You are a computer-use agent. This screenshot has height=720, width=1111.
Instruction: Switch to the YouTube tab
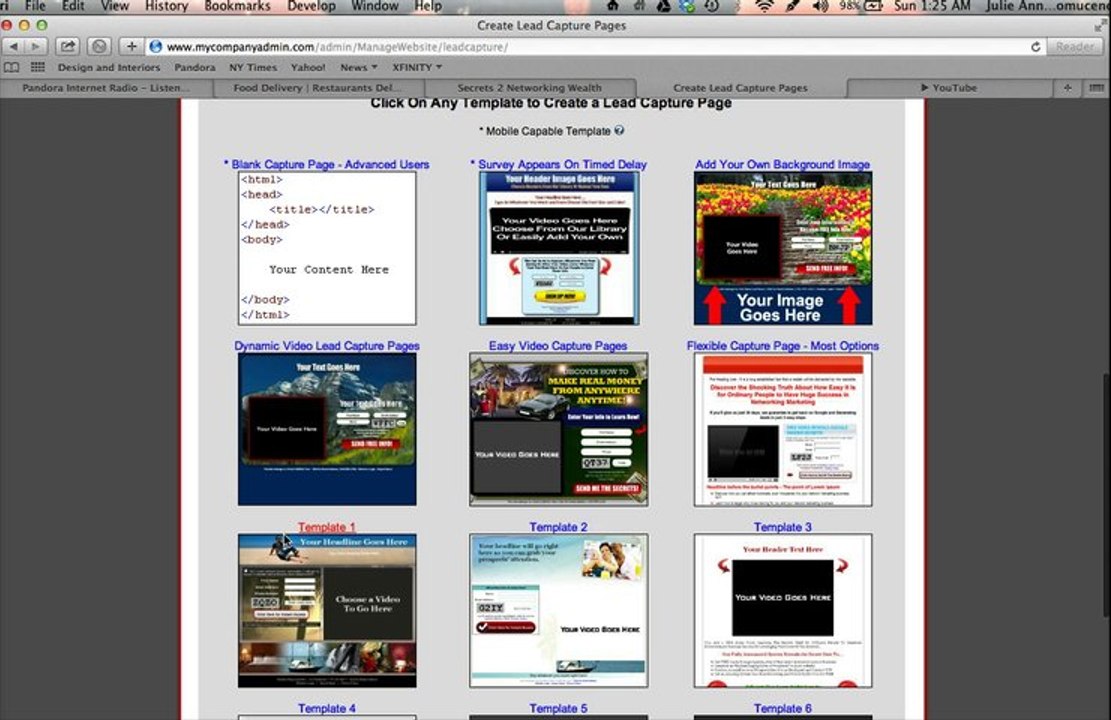[949, 88]
